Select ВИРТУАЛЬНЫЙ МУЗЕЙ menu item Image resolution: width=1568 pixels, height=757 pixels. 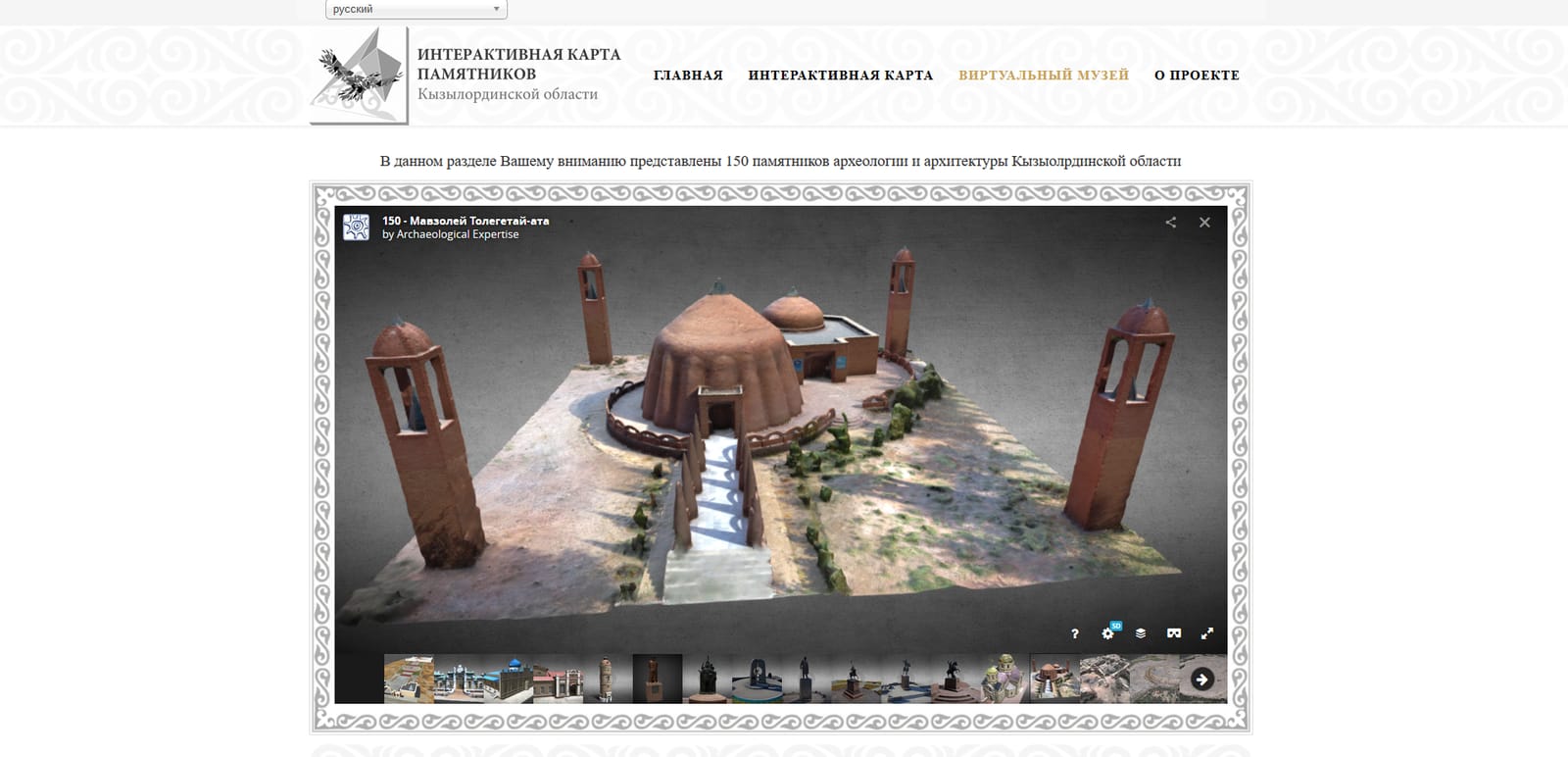pos(1044,76)
